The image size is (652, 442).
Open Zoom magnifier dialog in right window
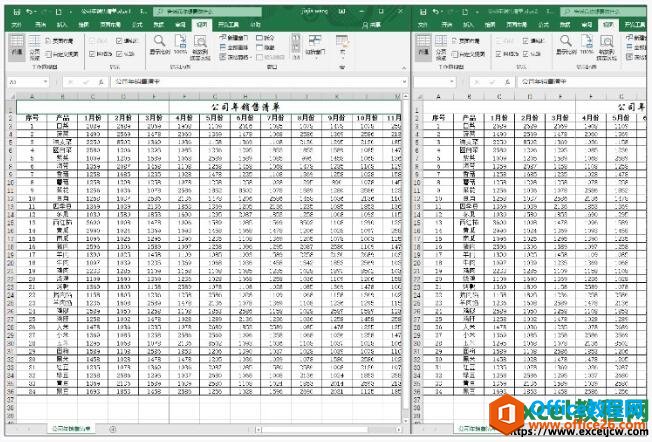[566, 45]
